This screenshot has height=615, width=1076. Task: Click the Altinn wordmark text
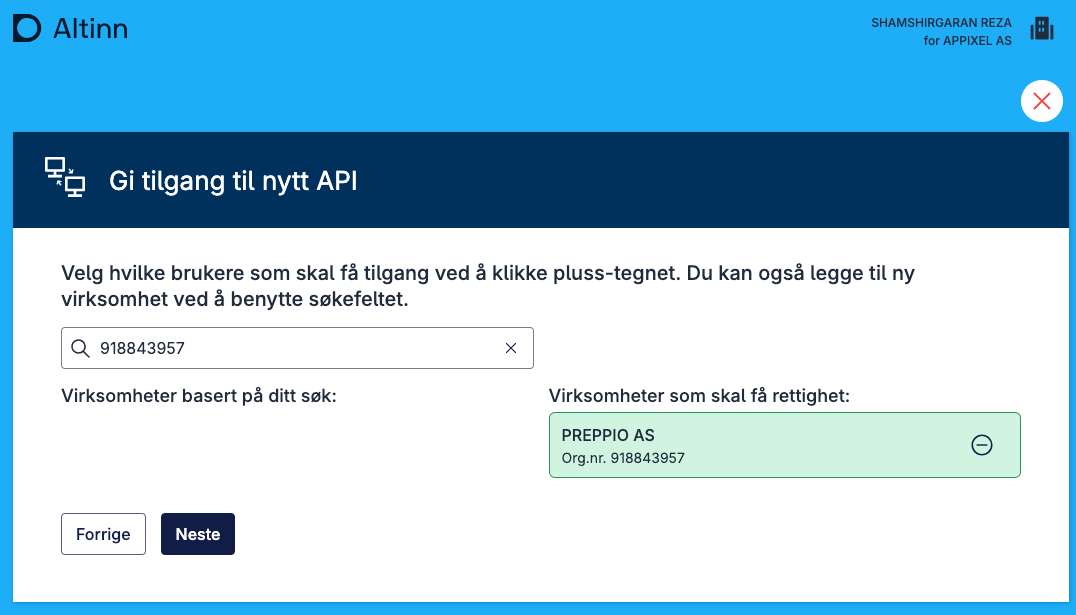click(x=90, y=29)
